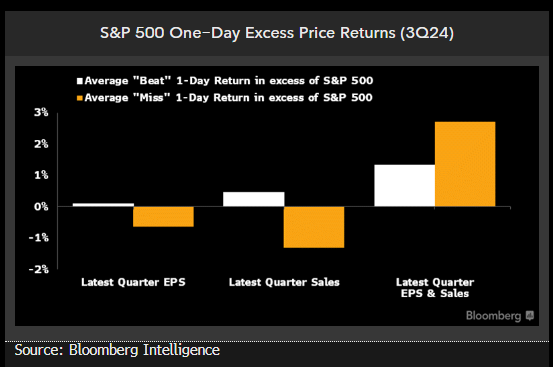Select the orange Latest Quarter Sales bar
The height and width of the screenshot is (367, 553).
coord(314,227)
